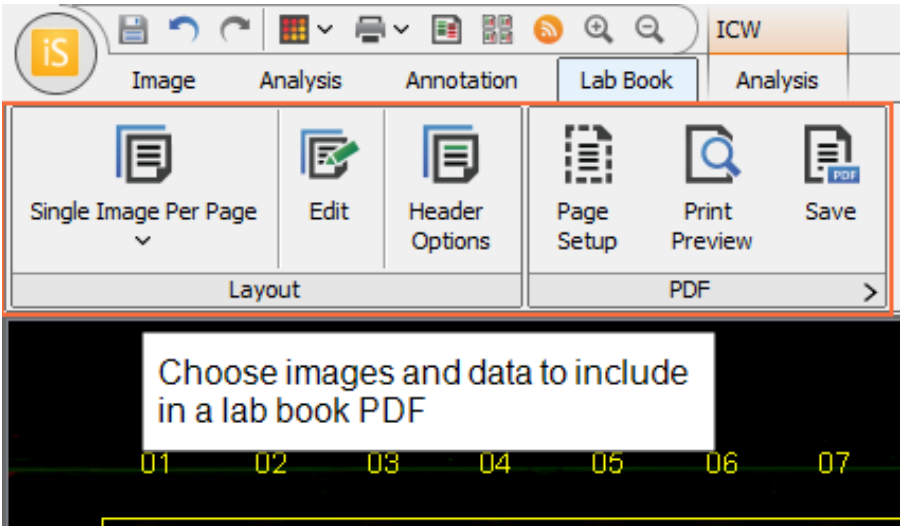Select lane label 01
Viewport: 900px width, 526px height.
click(155, 463)
